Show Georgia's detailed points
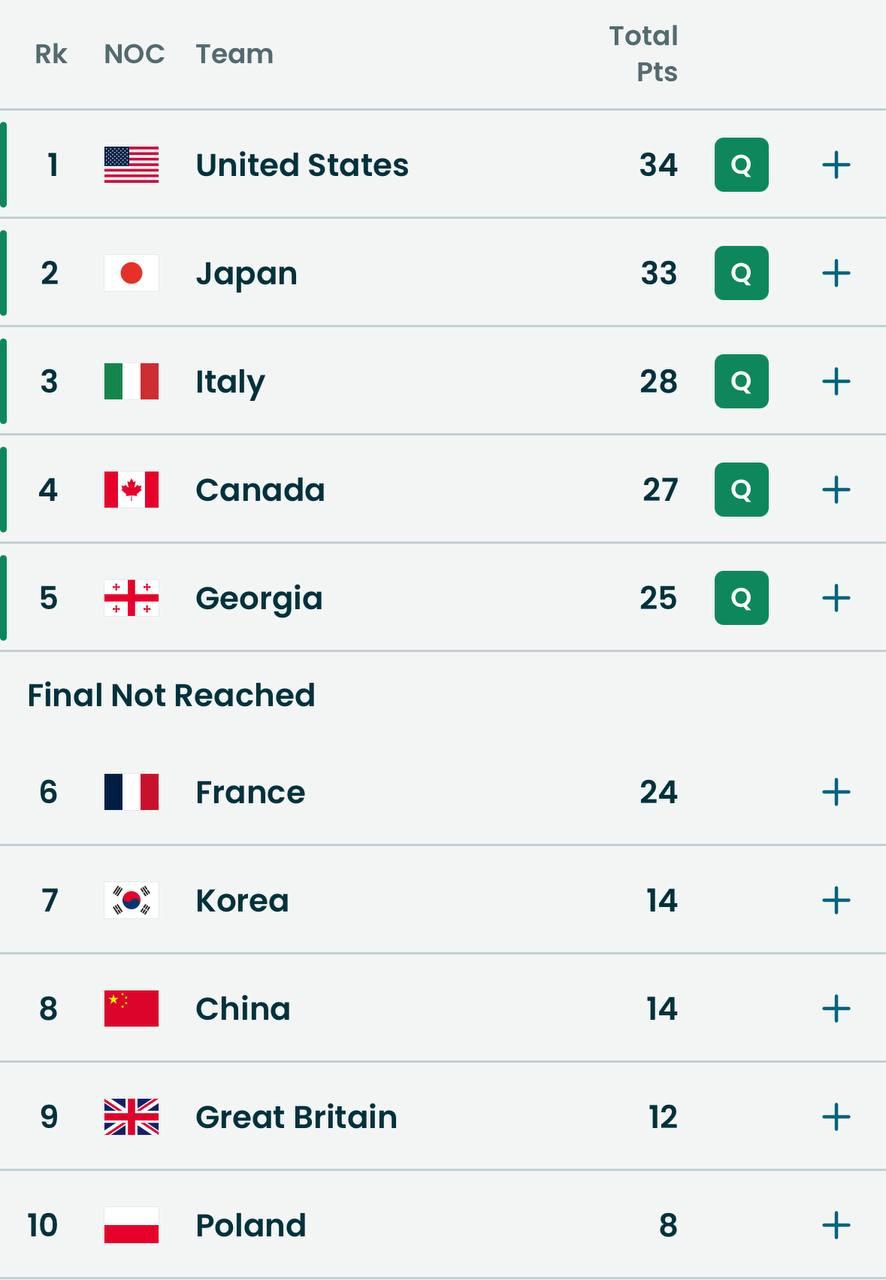The width and height of the screenshot is (886, 1280). [836, 598]
